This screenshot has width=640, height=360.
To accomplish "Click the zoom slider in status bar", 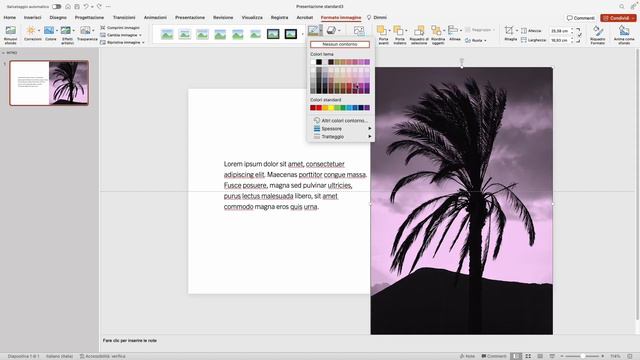I will pyautogui.click(x=582, y=356).
